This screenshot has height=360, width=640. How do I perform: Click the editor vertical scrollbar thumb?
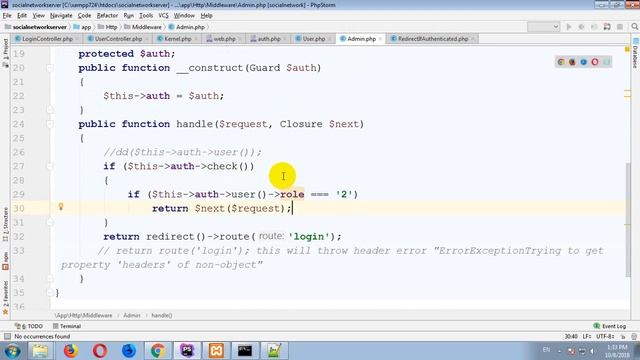click(x=627, y=220)
